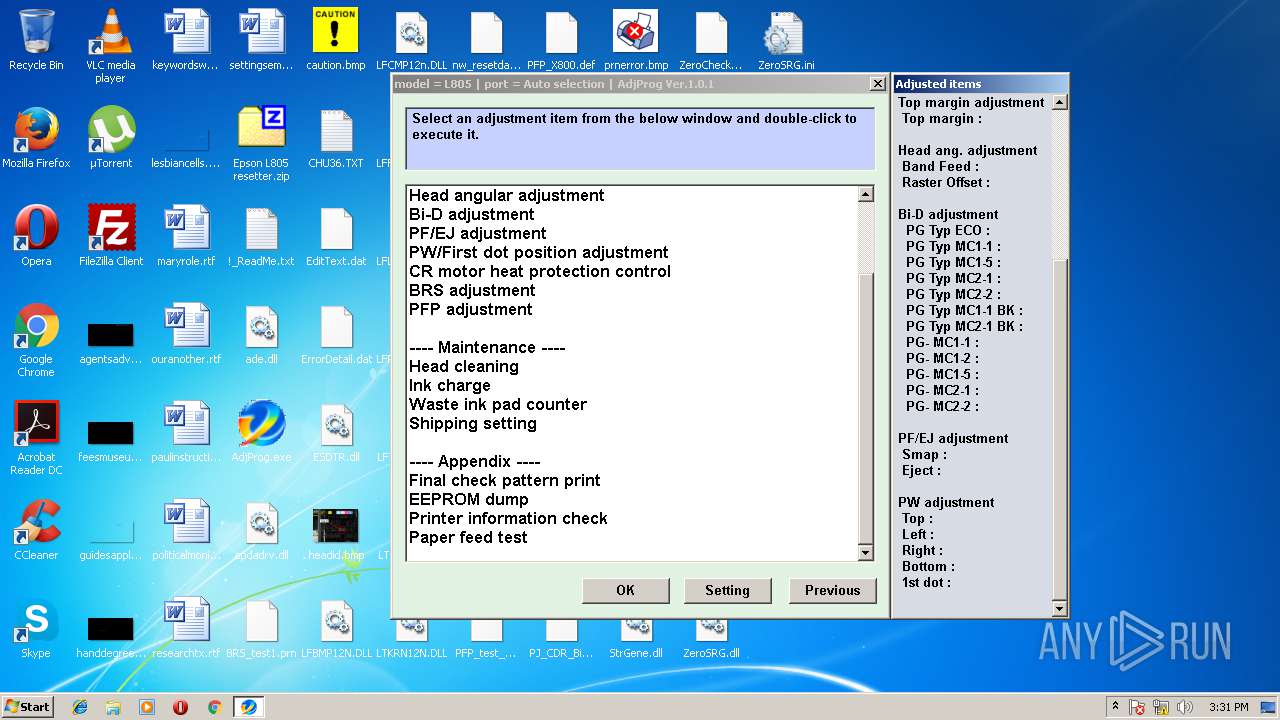Select the EditText.dat file icon

[x=336, y=236]
